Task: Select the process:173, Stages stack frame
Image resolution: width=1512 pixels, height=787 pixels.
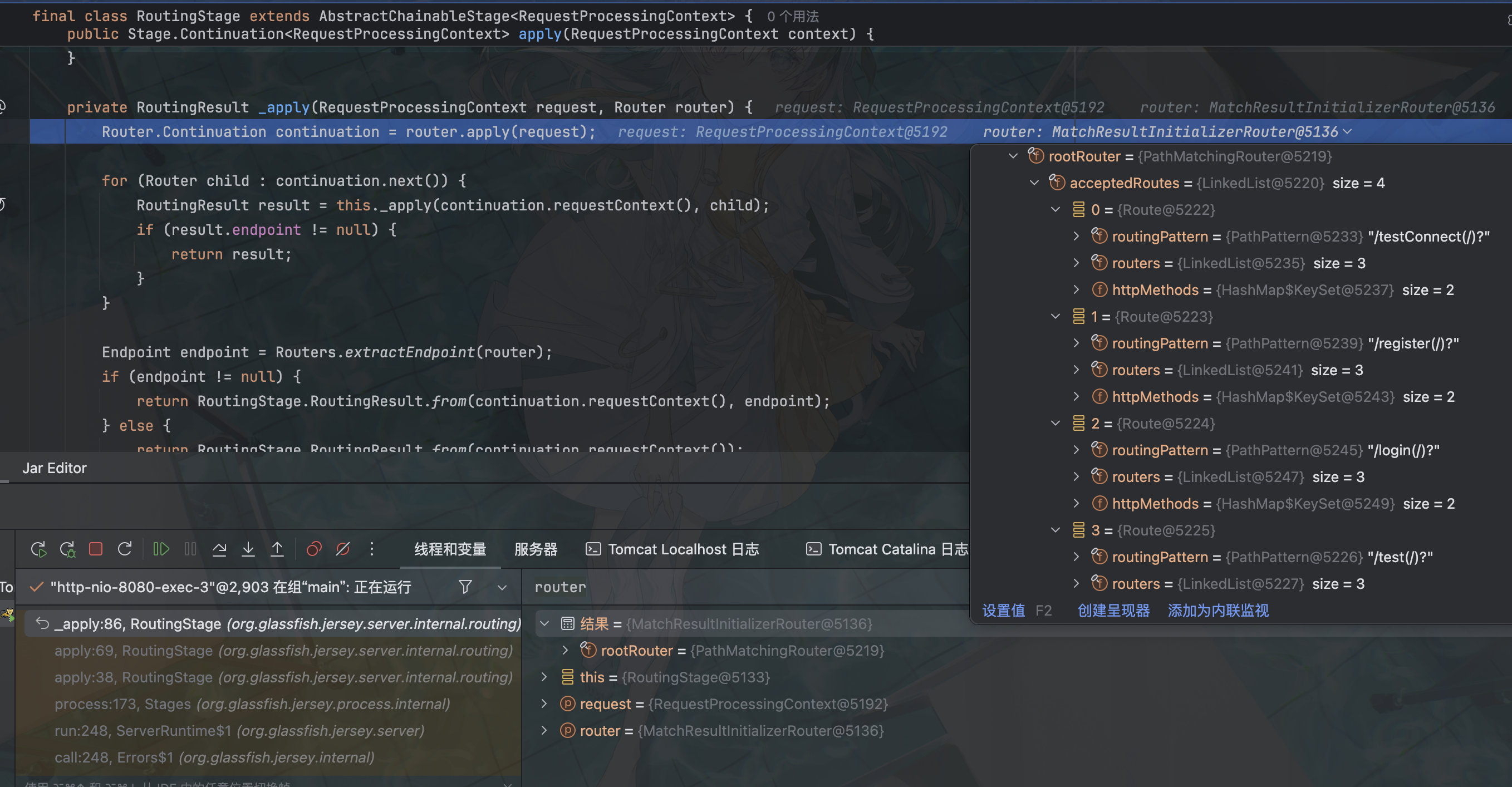Action: pos(252,704)
